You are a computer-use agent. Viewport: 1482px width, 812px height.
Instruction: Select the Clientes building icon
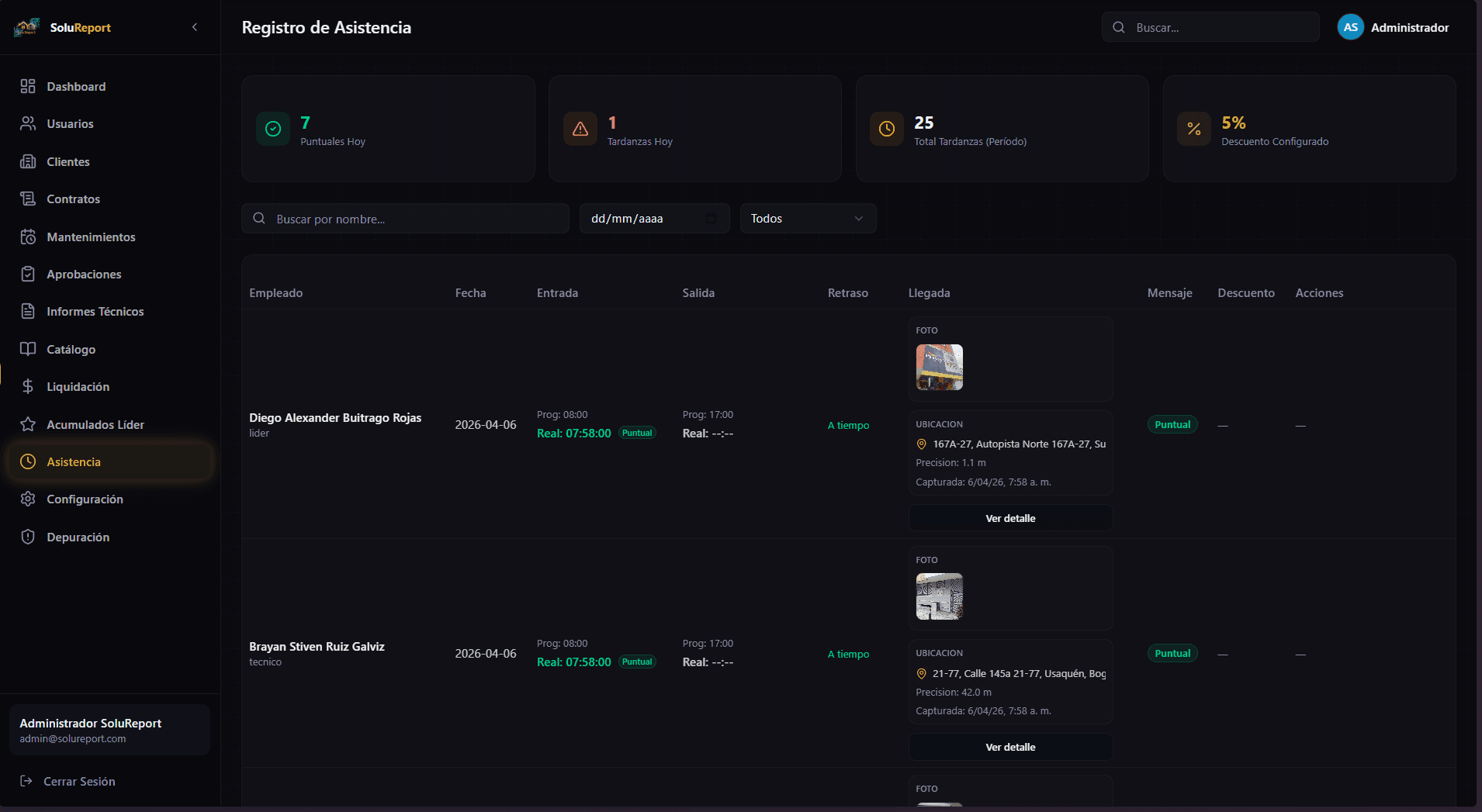coord(28,161)
